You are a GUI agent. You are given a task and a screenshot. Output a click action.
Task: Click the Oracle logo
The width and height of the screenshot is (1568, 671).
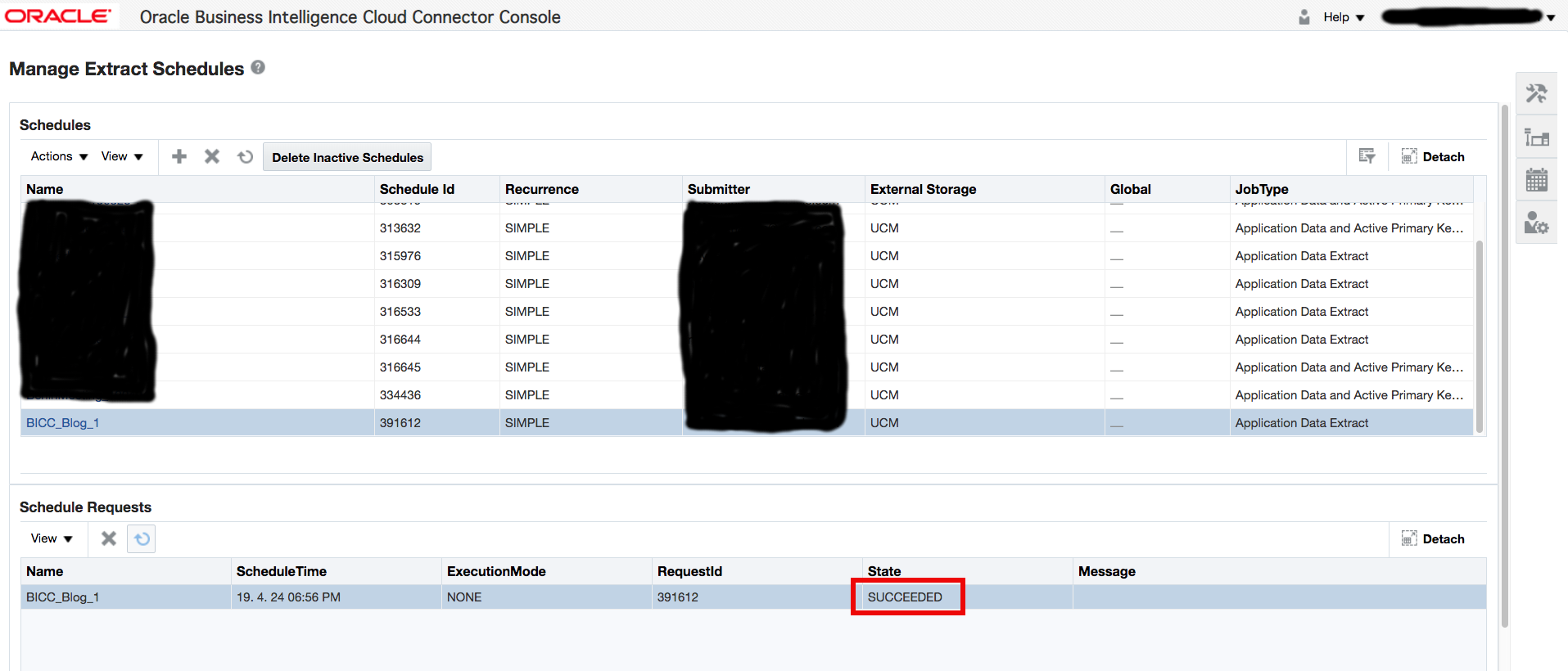pyautogui.click(x=58, y=16)
